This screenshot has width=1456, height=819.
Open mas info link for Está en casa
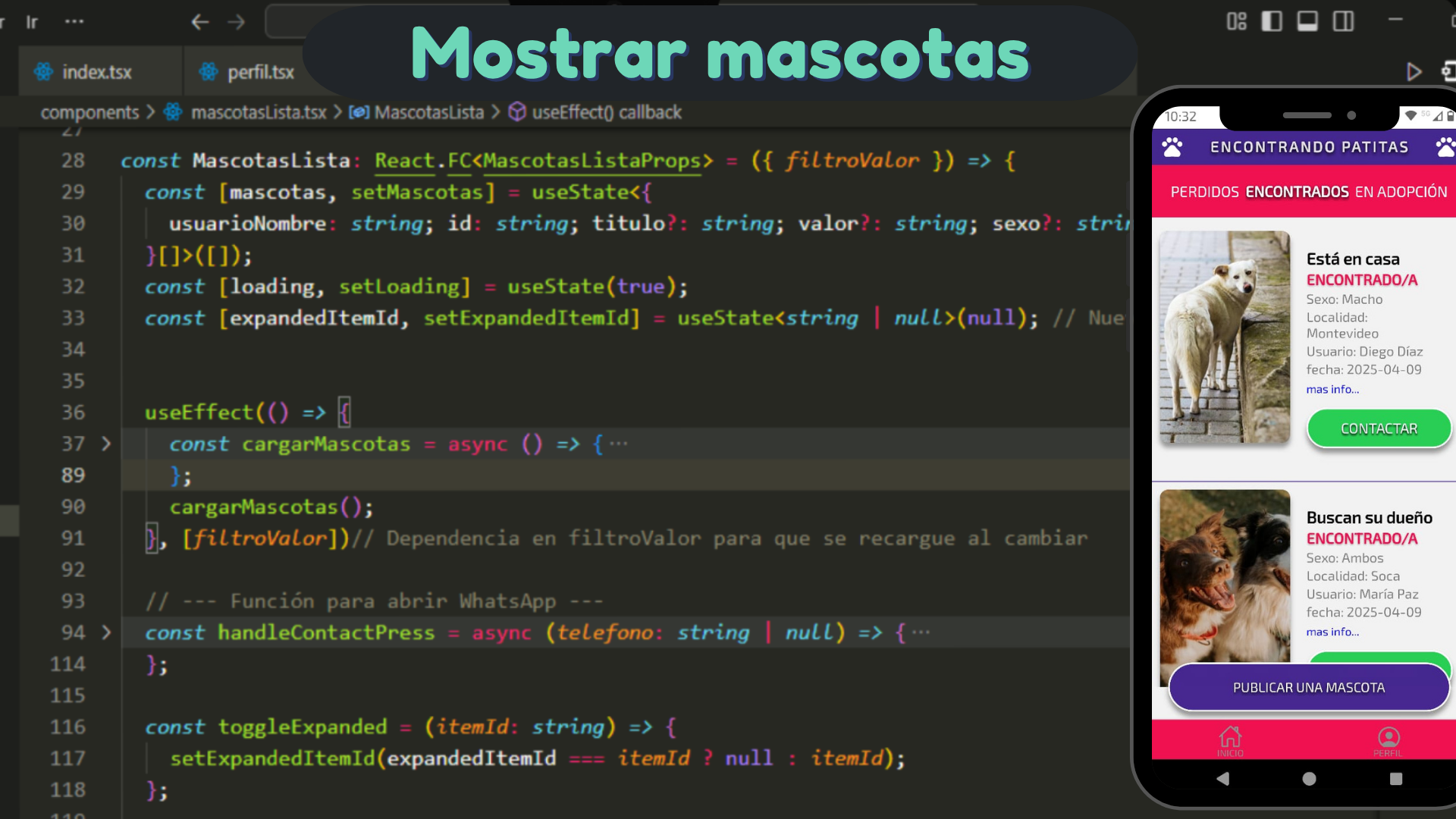(x=1332, y=389)
